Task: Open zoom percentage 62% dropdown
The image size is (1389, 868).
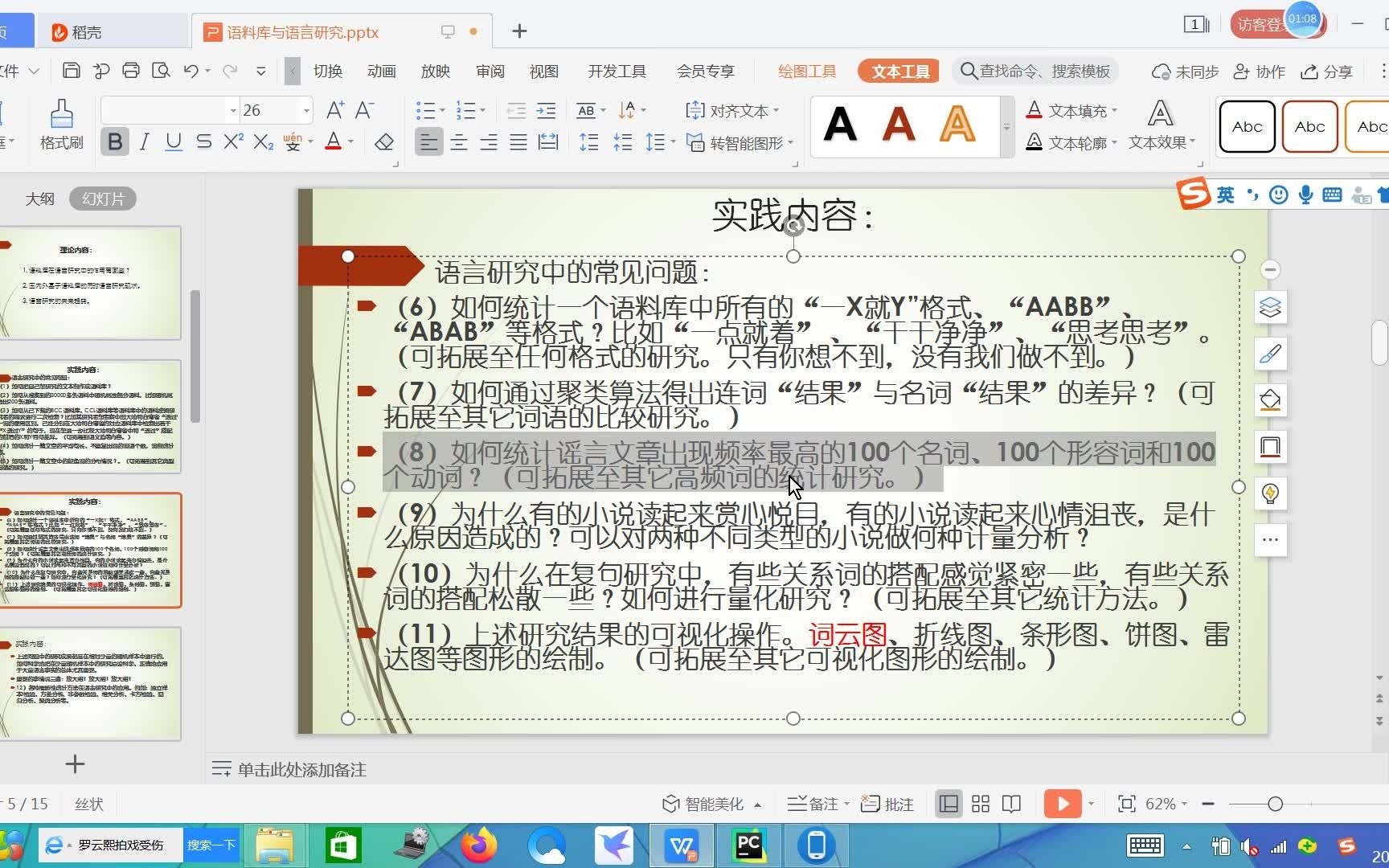Action: (1184, 804)
